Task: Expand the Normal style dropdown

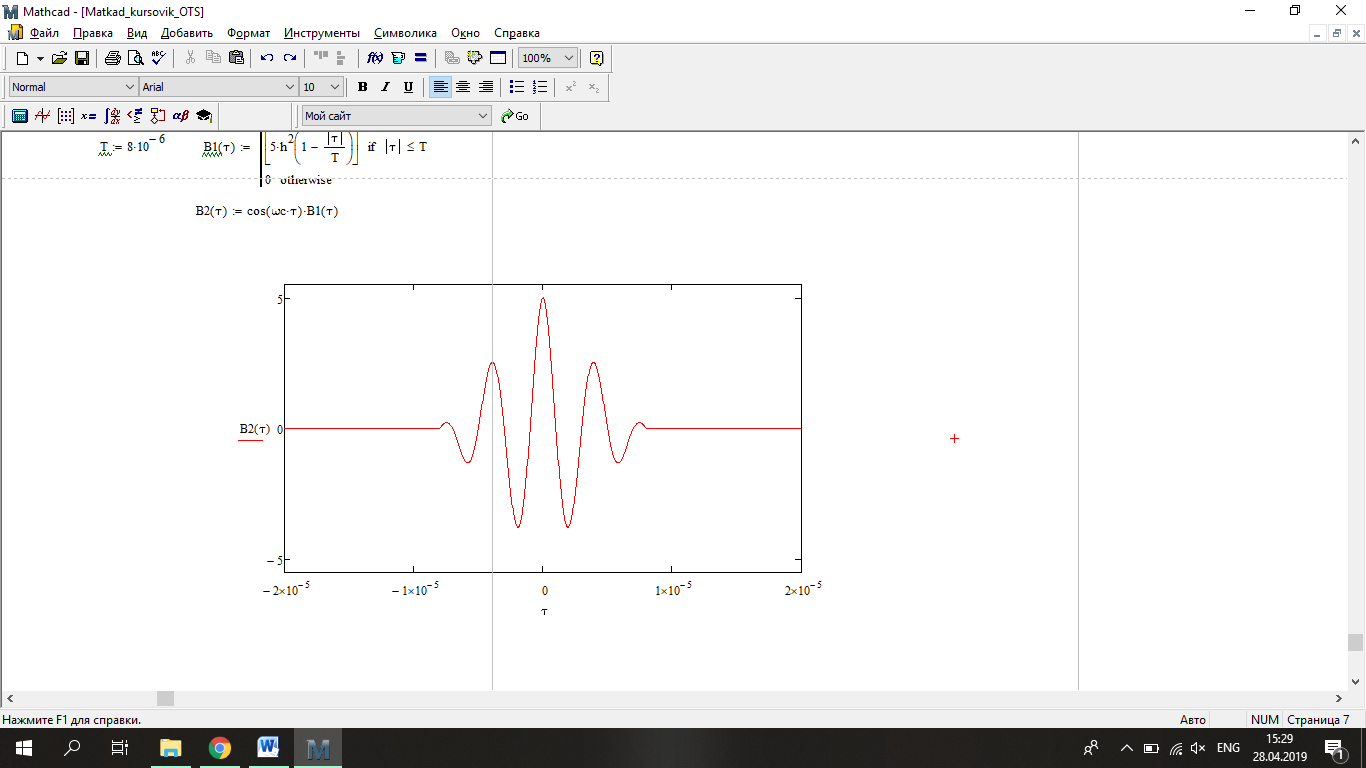Action: 129,87
